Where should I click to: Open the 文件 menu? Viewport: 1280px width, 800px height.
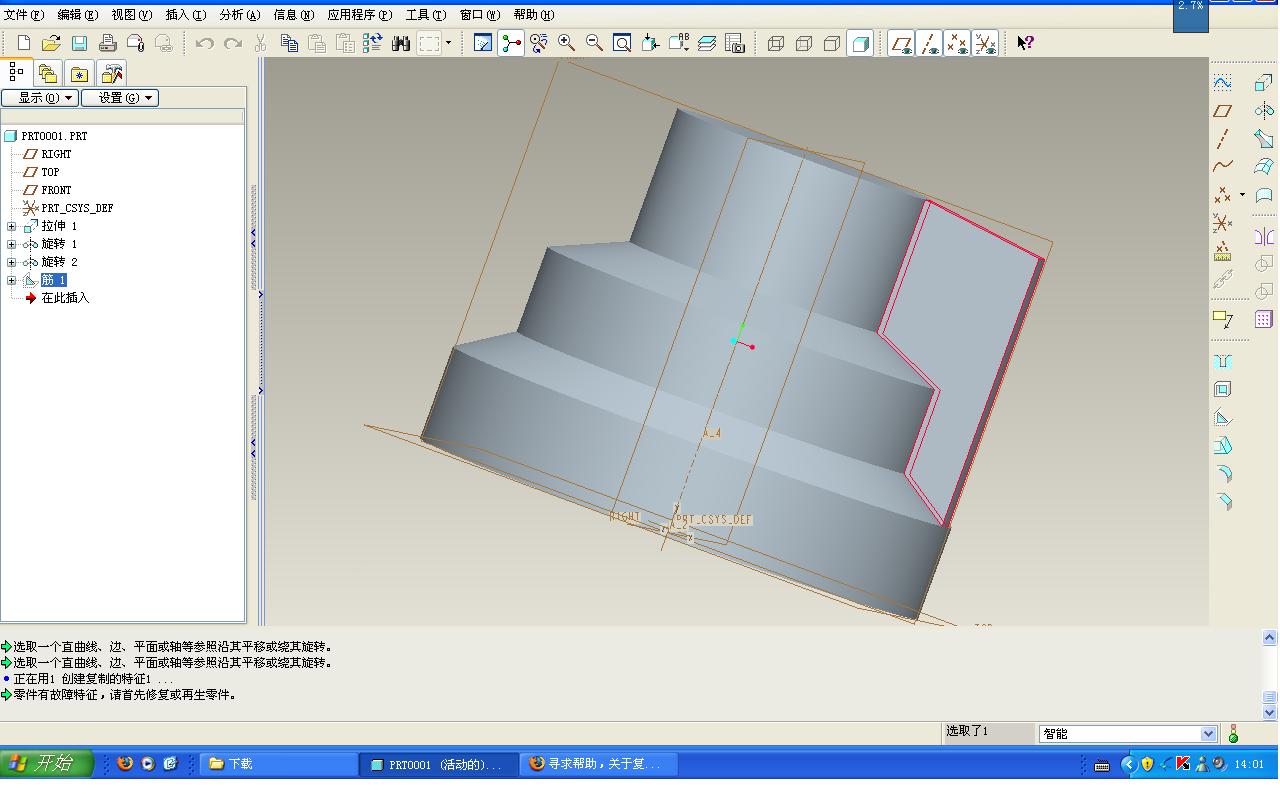[x=24, y=15]
